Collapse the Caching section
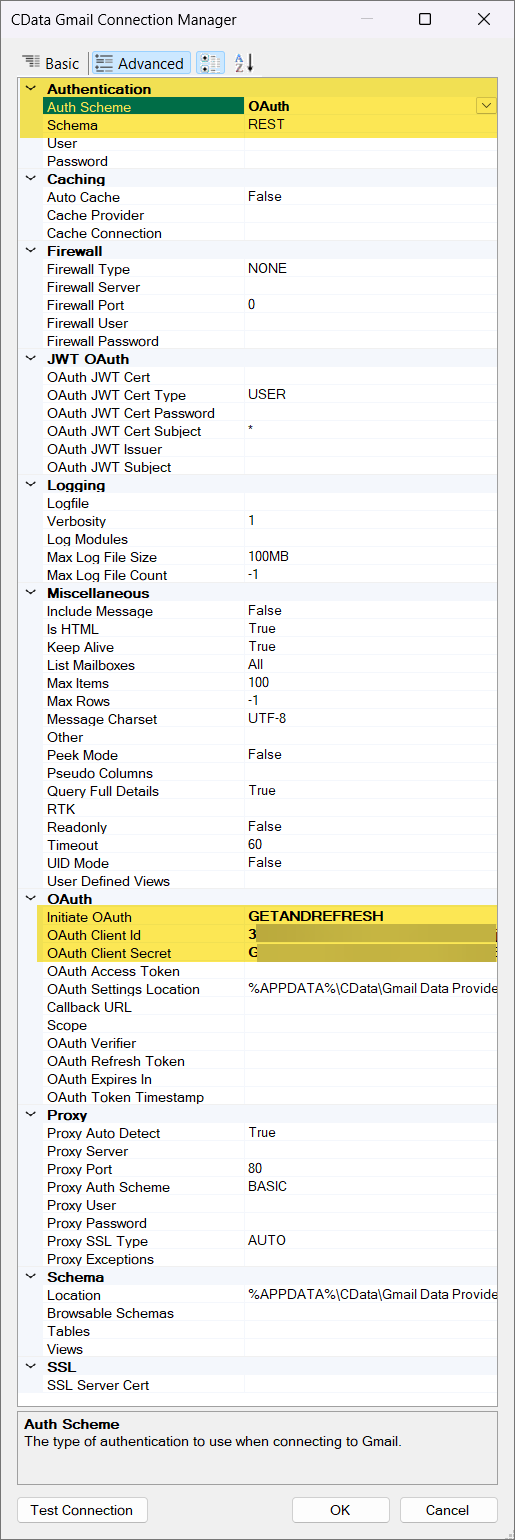 click(30, 179)
